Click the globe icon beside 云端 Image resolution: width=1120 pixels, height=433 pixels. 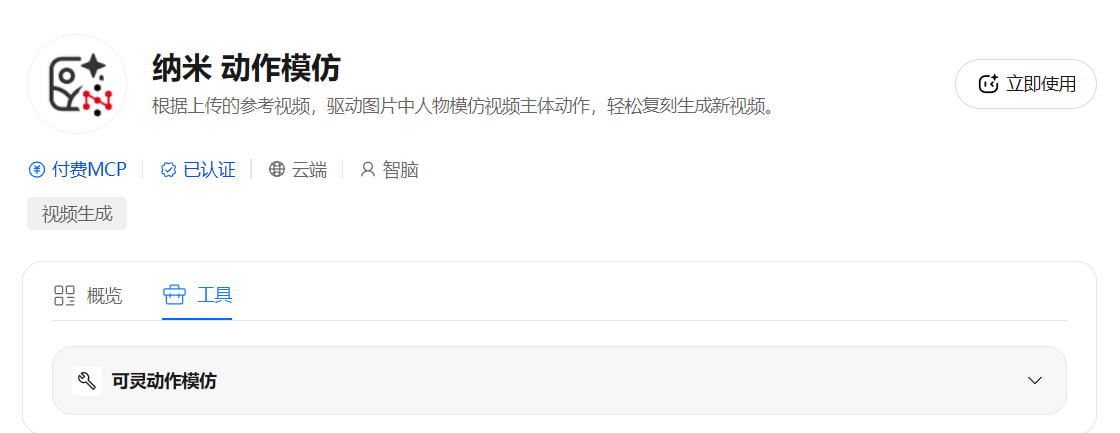tap(276, 170)
